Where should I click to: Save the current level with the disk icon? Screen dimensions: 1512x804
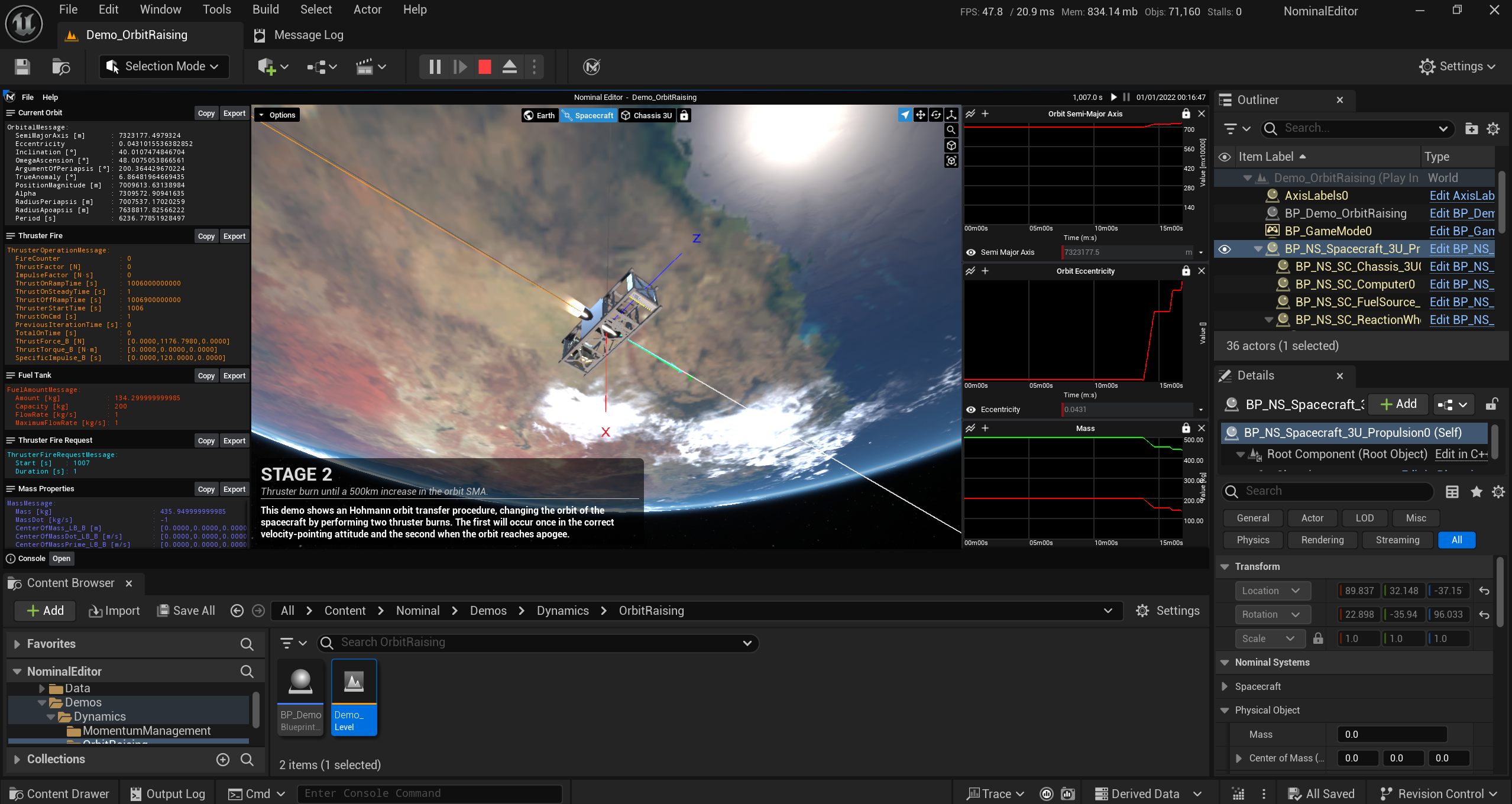[22, 67]
